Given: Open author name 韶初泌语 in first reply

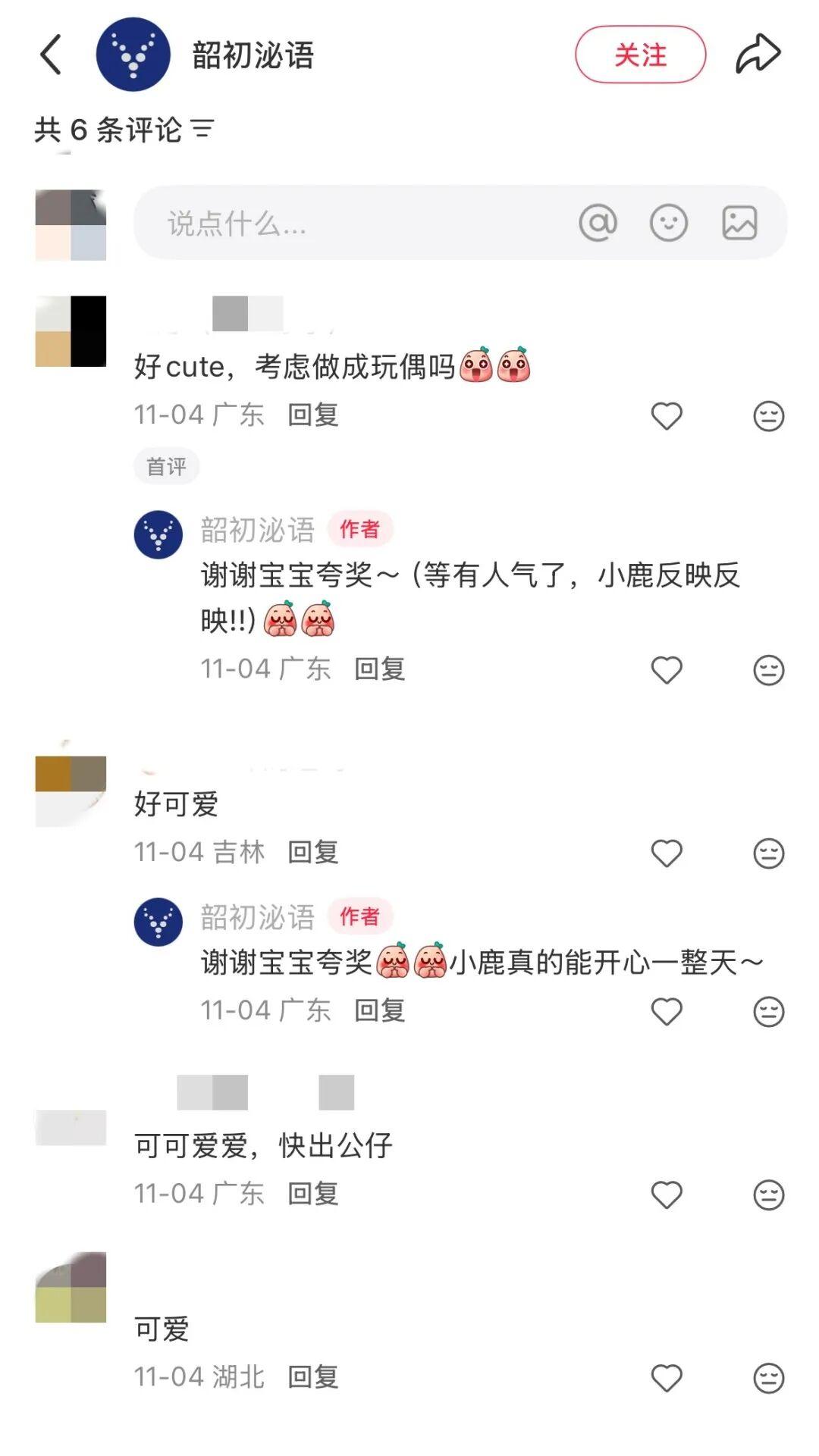Looking at the screenshot, I should click(x=258, y=530).
